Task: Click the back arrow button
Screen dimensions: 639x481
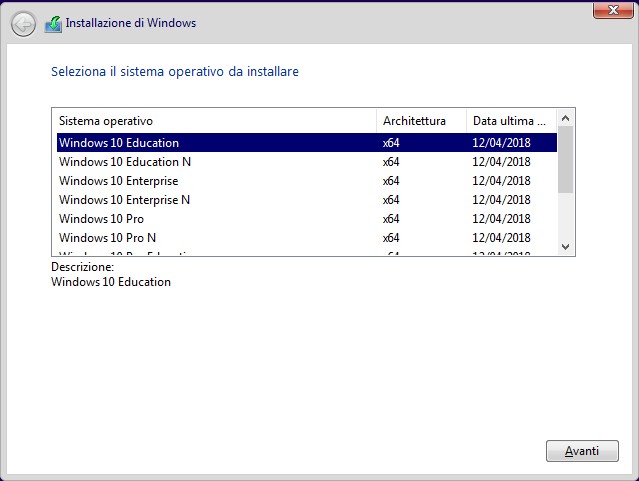Action: (x=23, y=24)
